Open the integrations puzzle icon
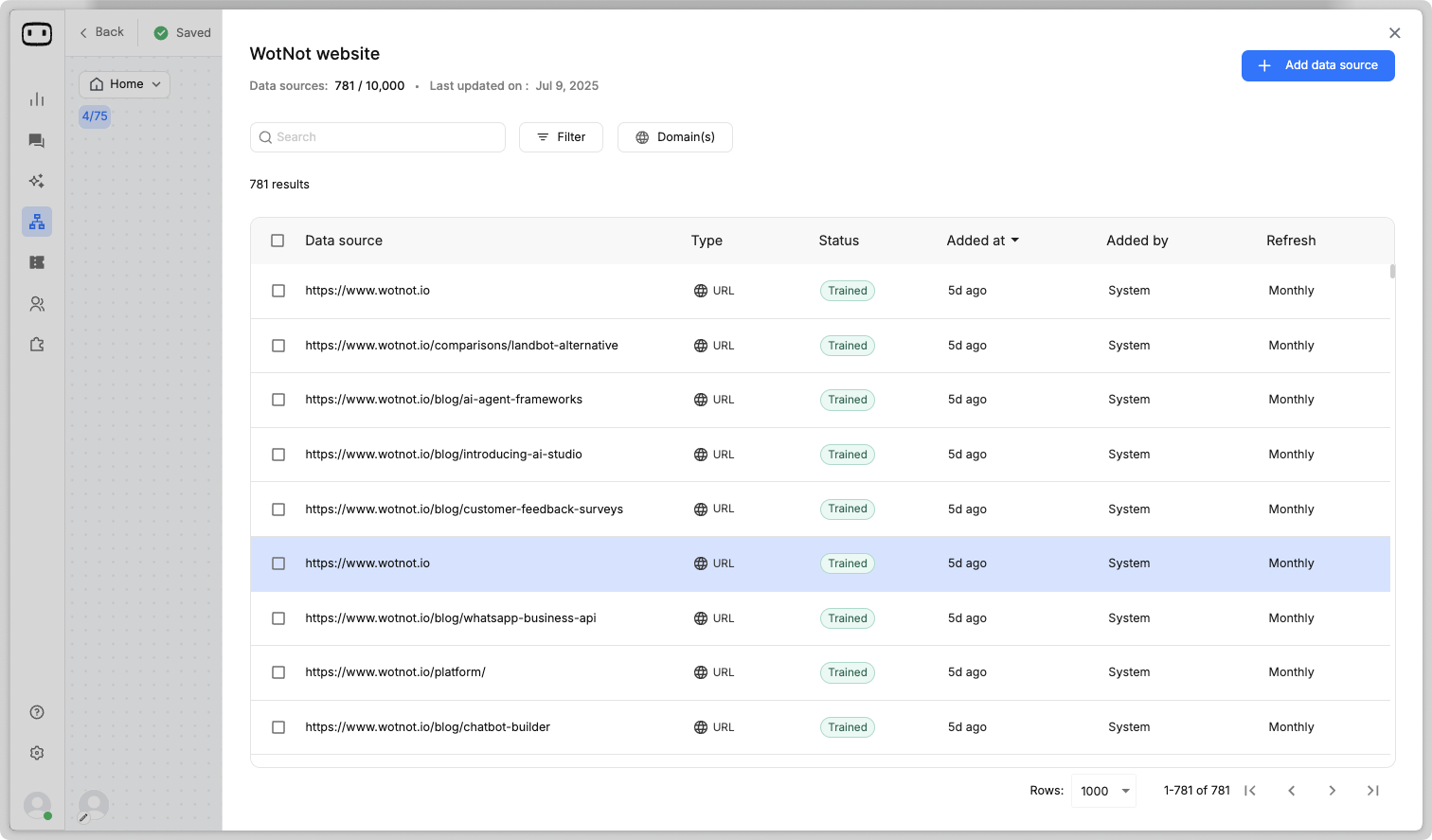The height and width of the screenshot is (840, 1432). tap(37, 345)
